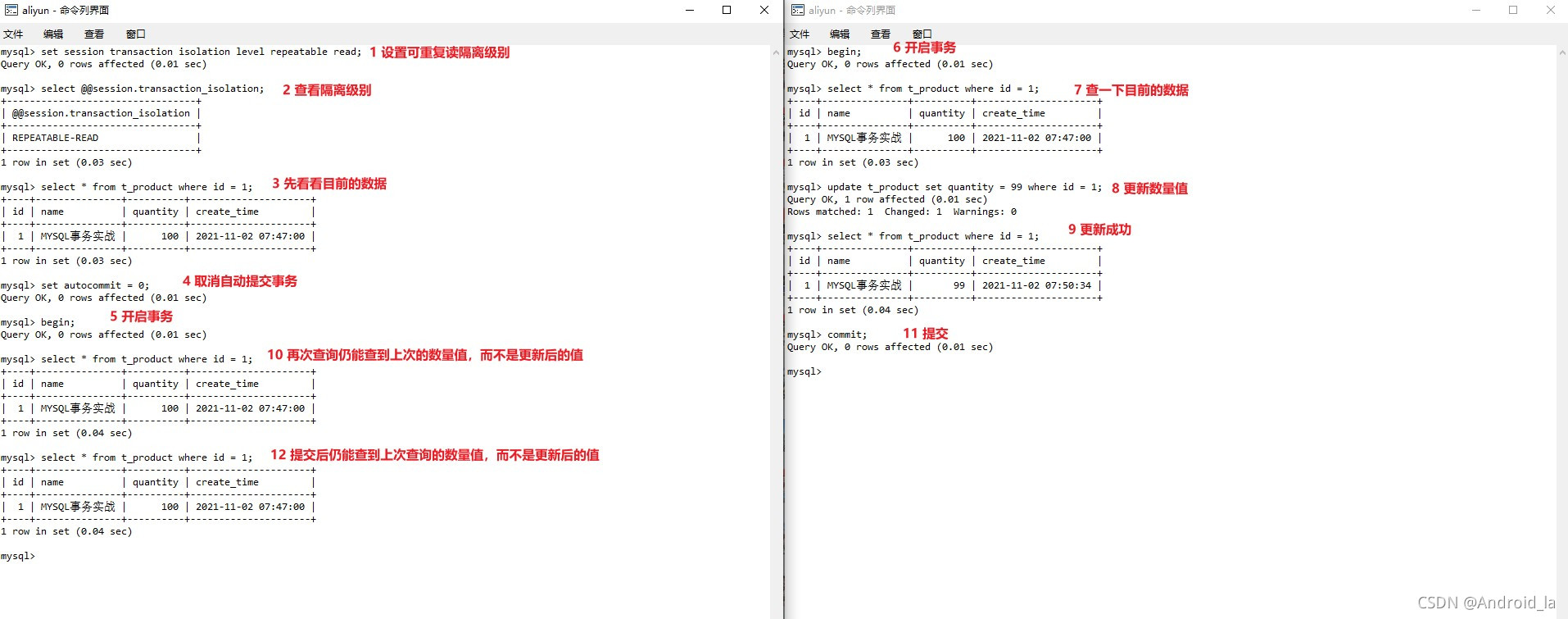Click scroll-up arrow in right window scrollbar

pyautogui.click(x=1561, y=52)
